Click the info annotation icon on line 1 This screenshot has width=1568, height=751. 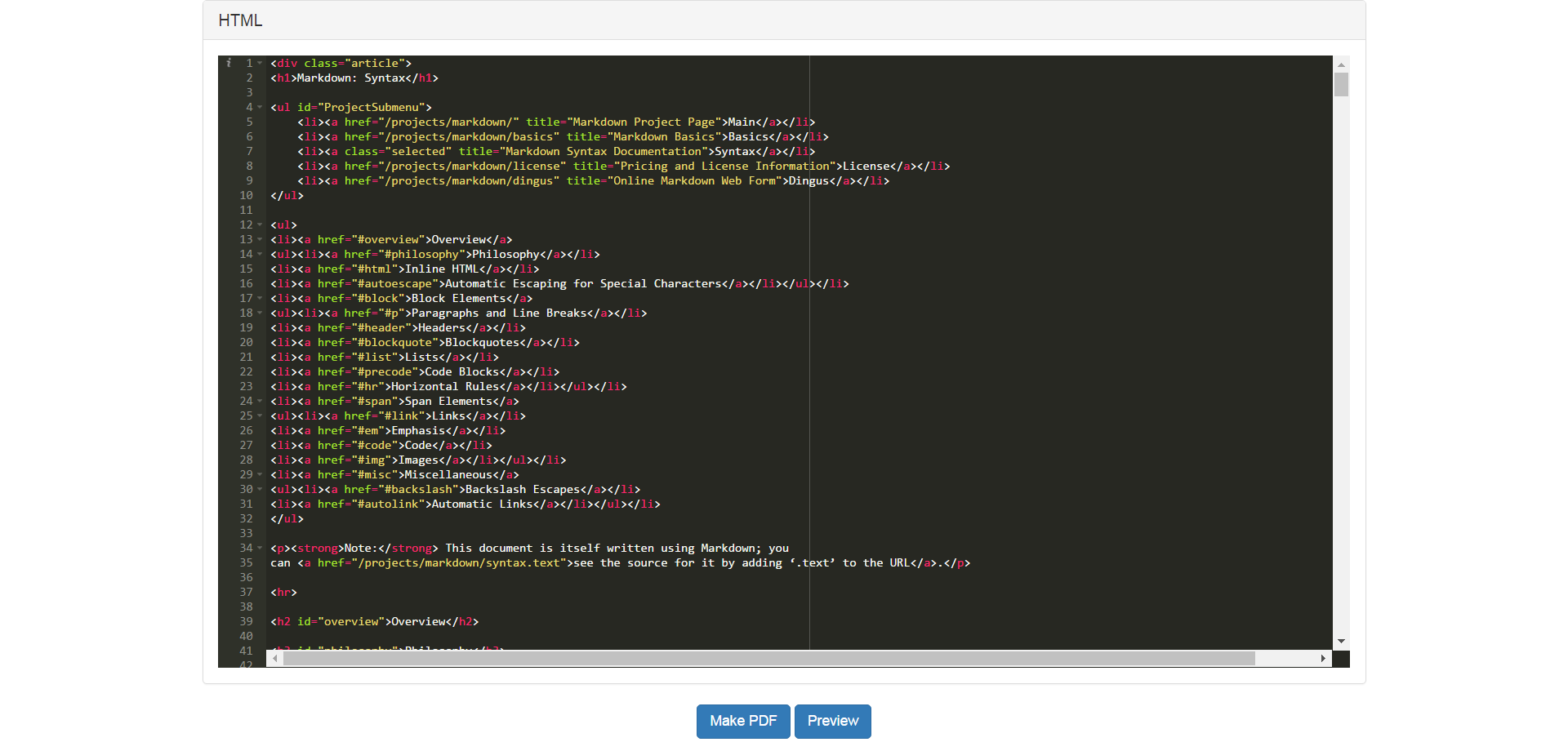tap(229, 63)
